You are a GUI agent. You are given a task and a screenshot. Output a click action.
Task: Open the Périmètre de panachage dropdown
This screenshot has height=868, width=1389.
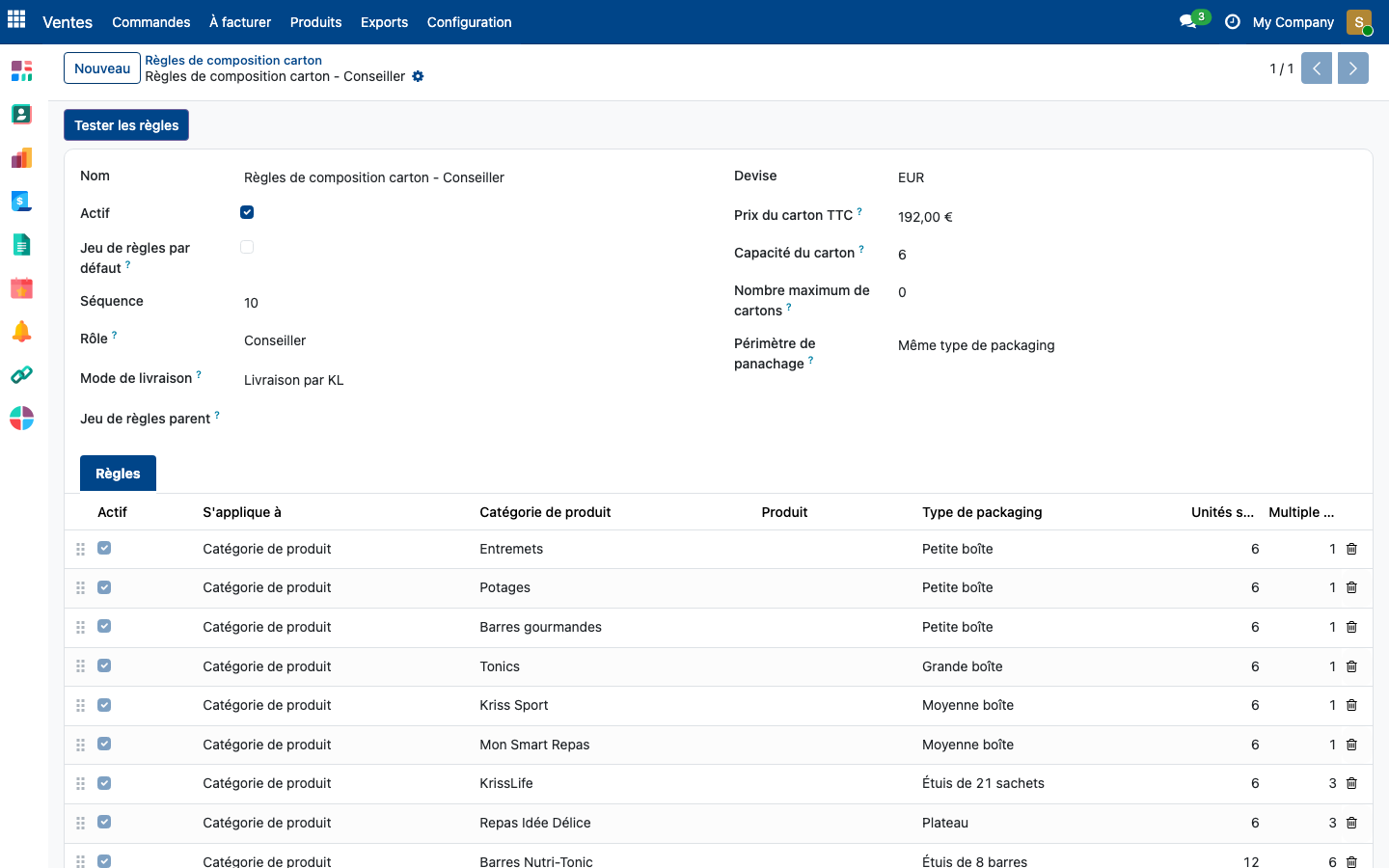[1126, 345]
